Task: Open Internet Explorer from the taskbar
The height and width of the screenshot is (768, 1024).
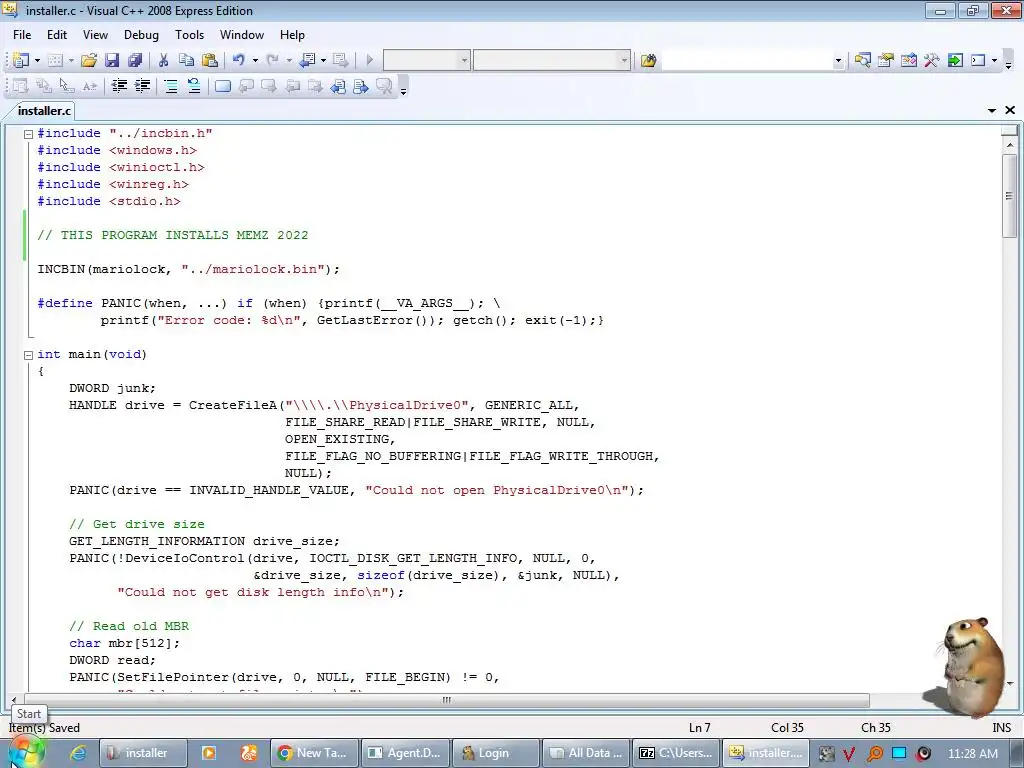Action: coord(78,753)
